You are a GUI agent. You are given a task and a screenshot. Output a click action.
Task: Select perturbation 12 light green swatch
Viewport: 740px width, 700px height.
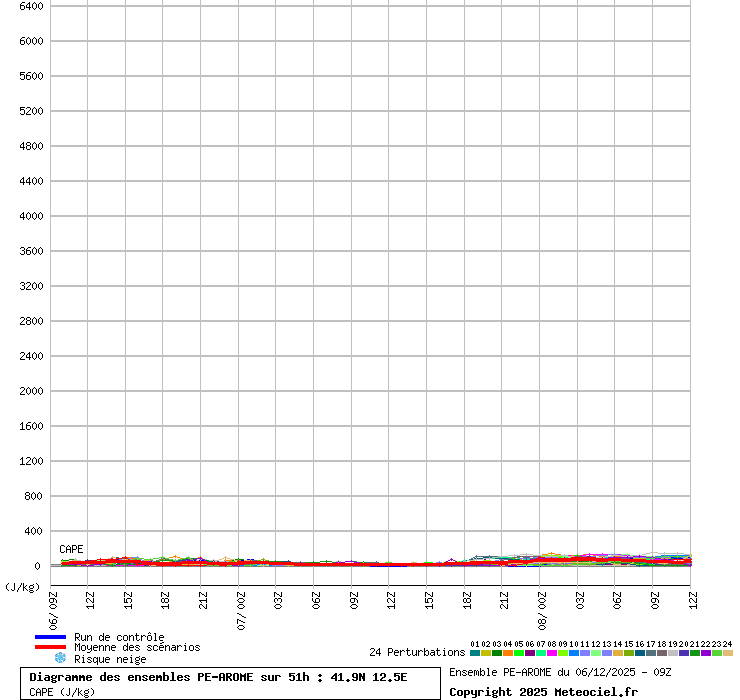click(596, 653)
